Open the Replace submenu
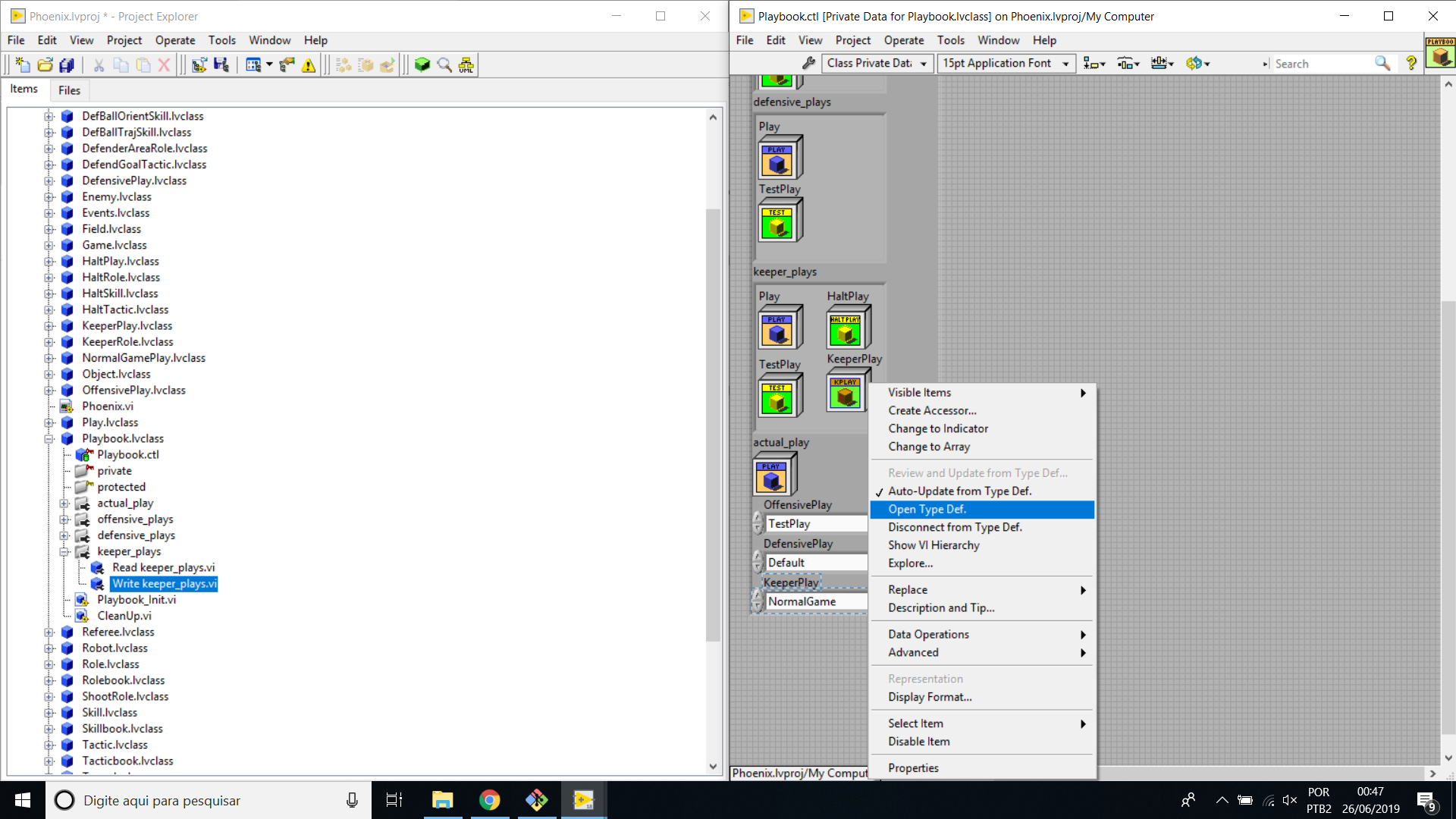This screenshot has width=1456, height=819. [982, 590]
